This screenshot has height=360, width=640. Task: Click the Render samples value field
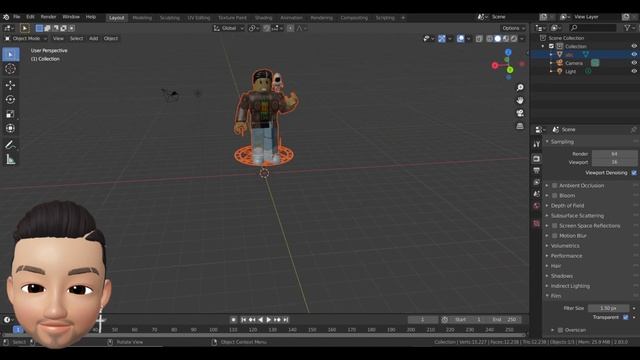tap(614, 154)
